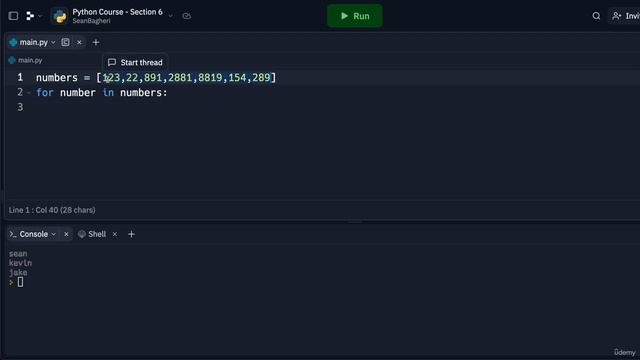The image size is (640, 360).
Task: Add a new console pane tab
Action: [131, 234]
